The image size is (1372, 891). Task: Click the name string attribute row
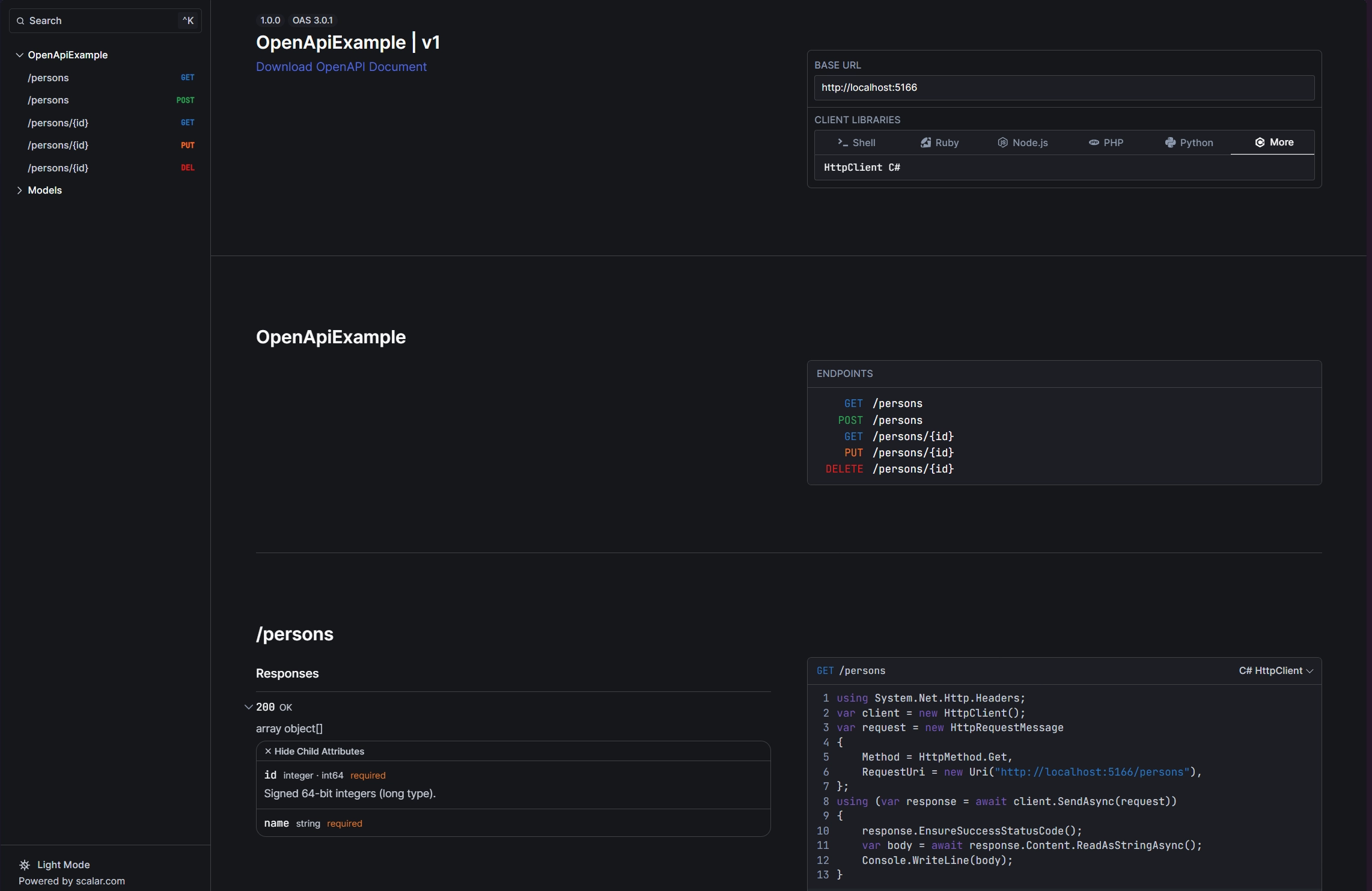pyautogui.click(x=513, y=823)
